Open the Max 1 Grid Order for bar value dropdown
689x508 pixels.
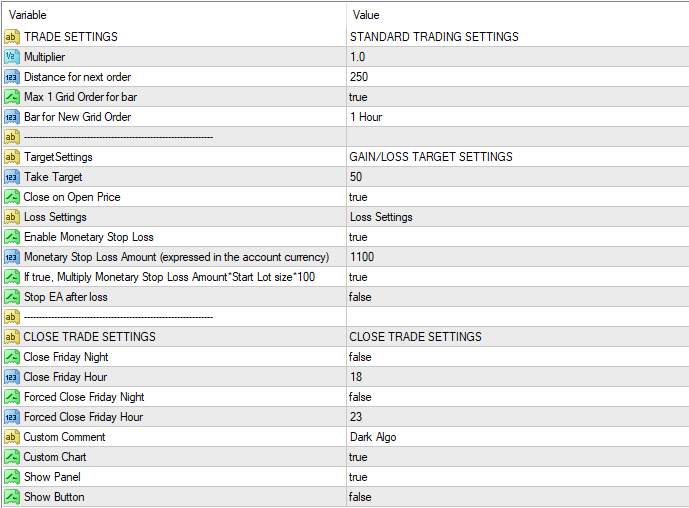pyautogui.click(x=358, y=97)
